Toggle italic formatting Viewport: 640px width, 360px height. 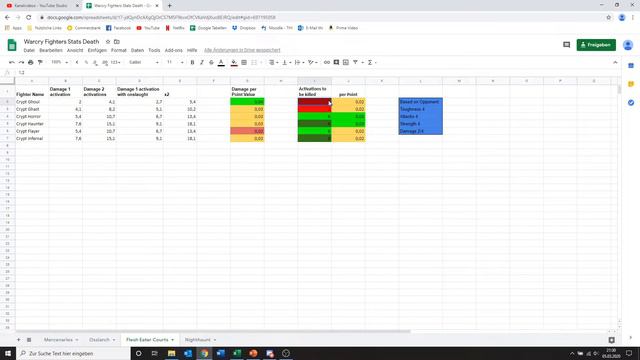pos(202,62)
